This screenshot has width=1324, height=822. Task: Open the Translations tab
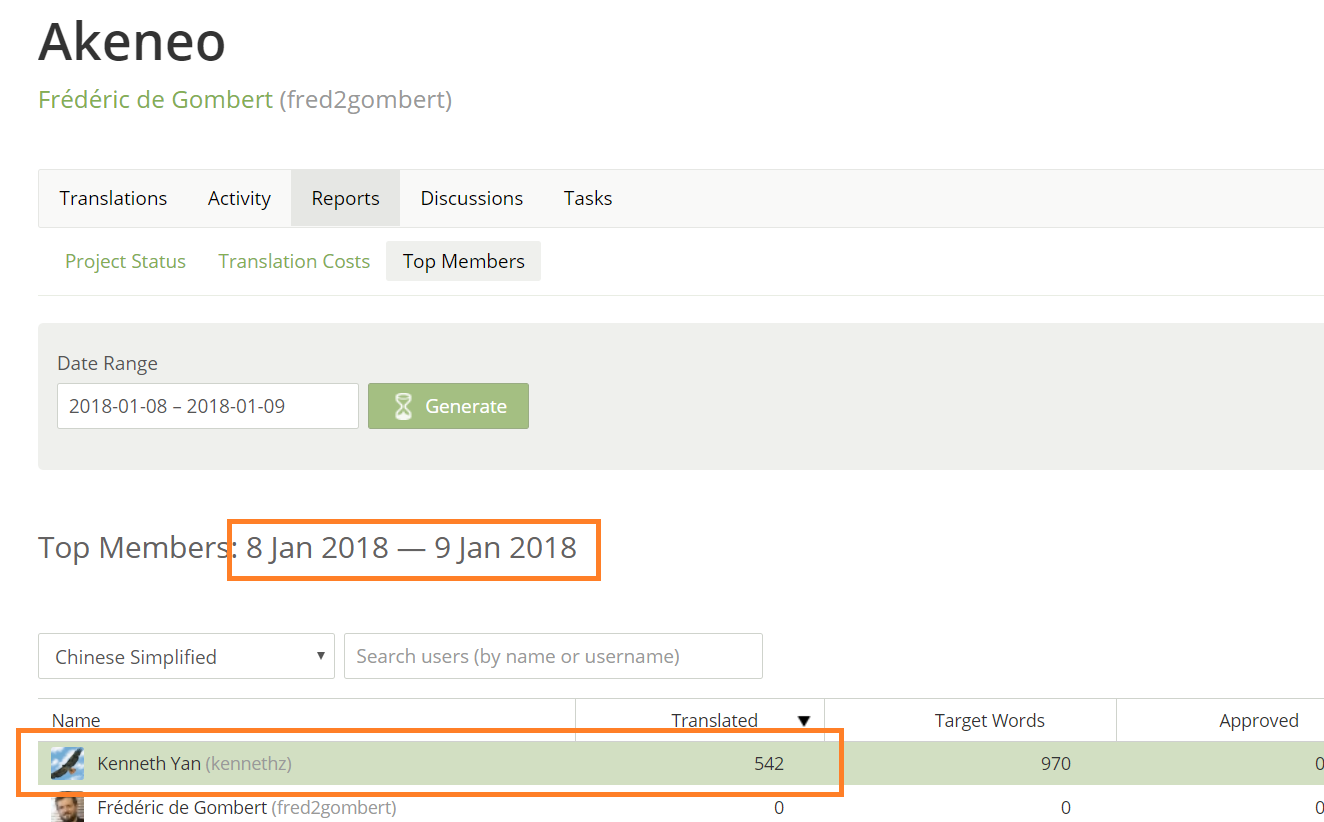tap(113, 198)
